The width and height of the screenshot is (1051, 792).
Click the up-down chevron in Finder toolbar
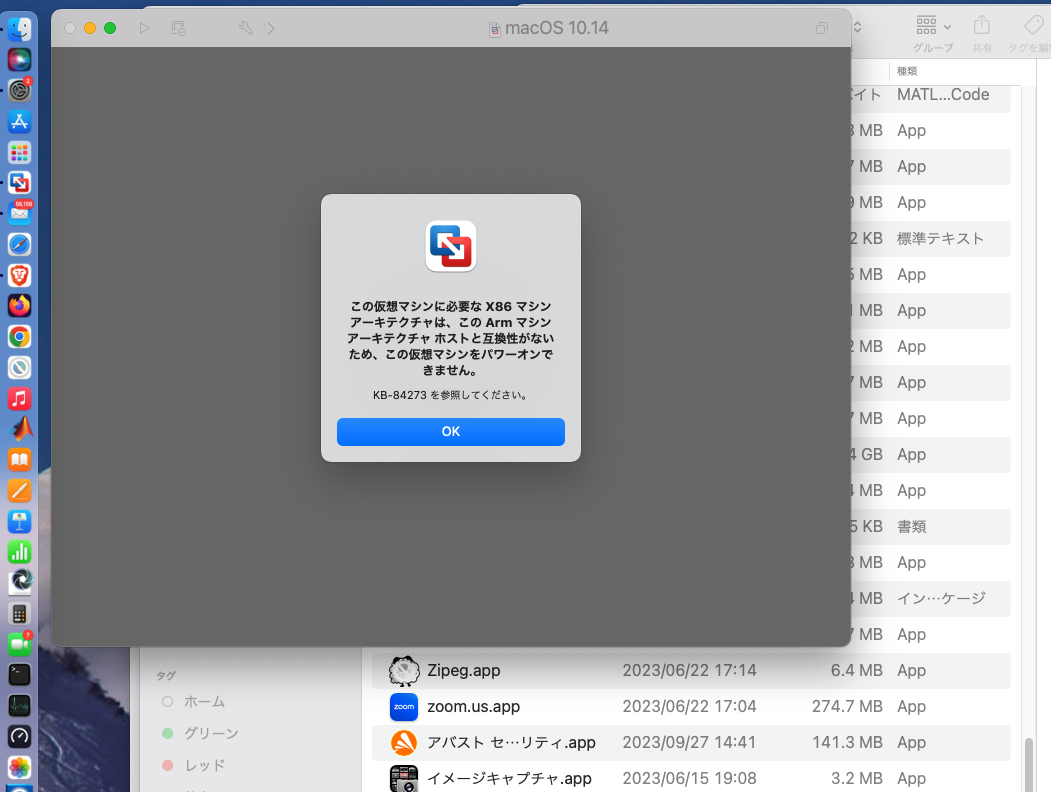[x=857, y=27]
